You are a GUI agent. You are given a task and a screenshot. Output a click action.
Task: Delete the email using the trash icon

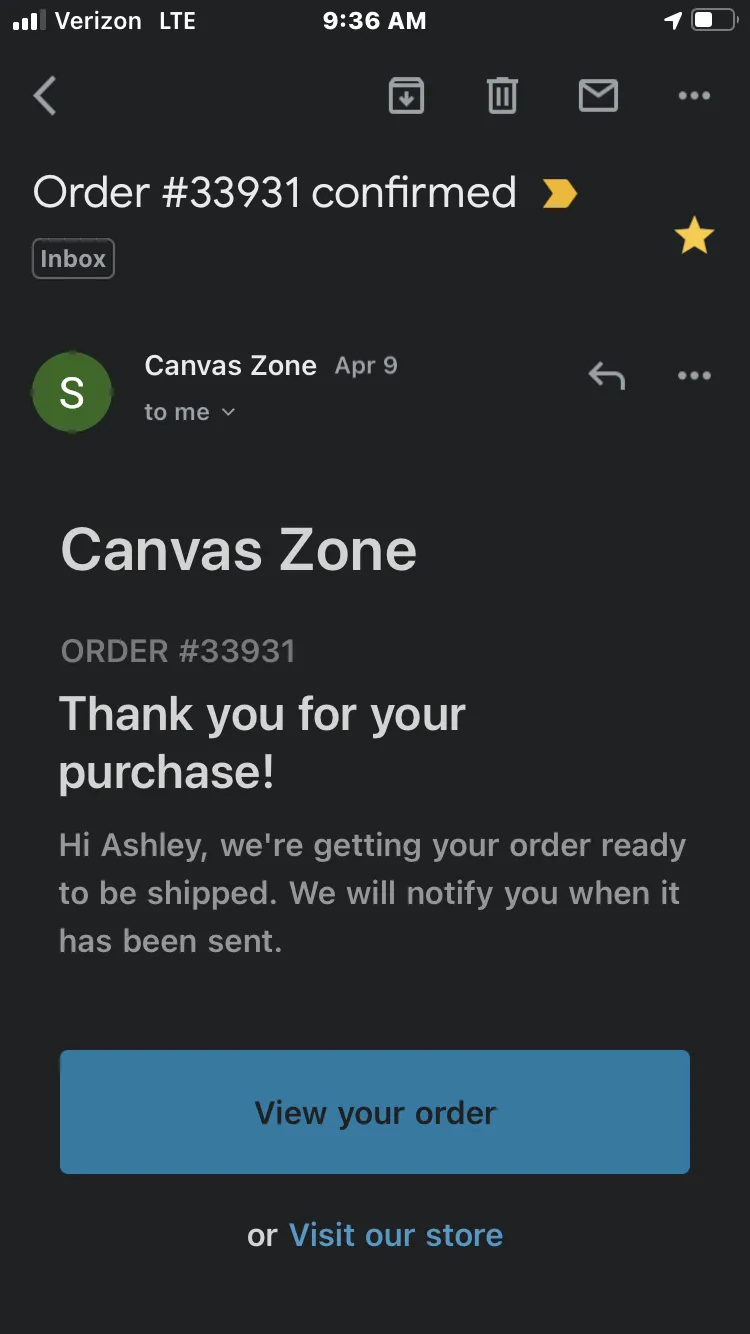tap(502, 96)
